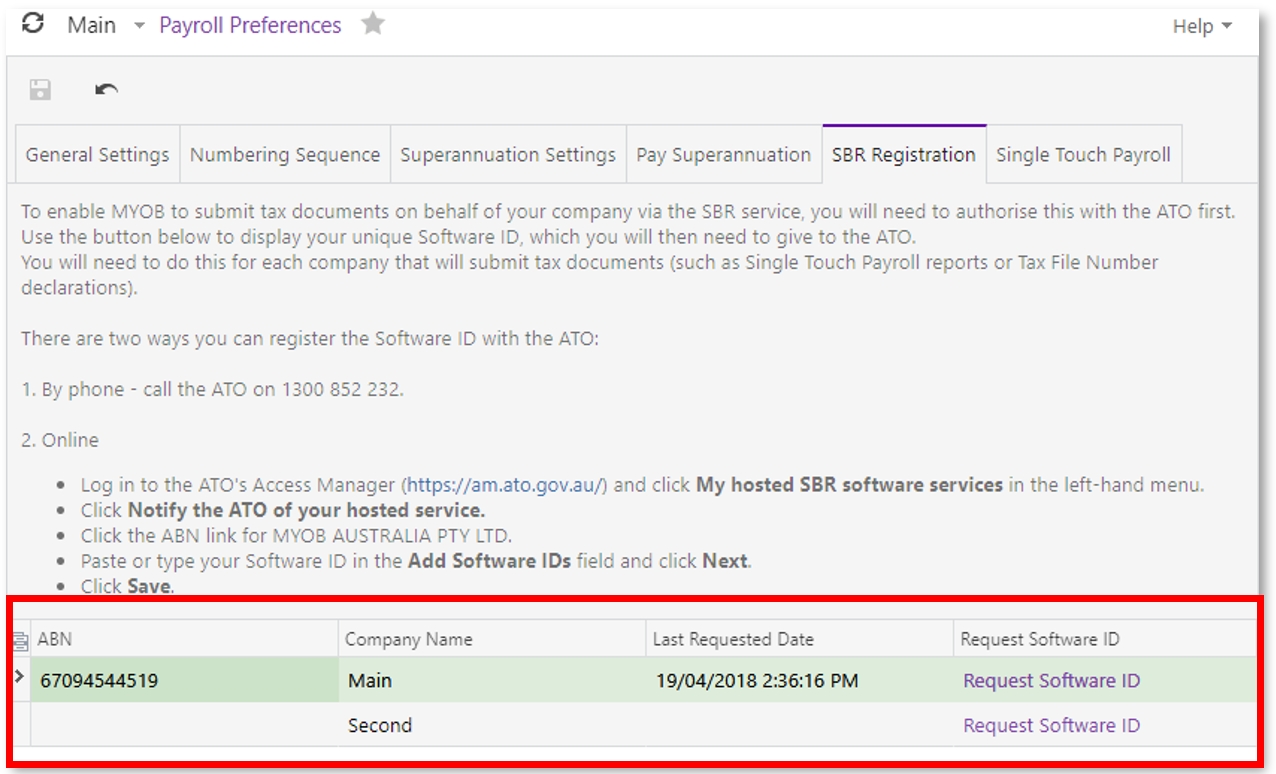Open the Single Touch Payroll tab
Screen dimensions: 1276x774
[1083, 155]
